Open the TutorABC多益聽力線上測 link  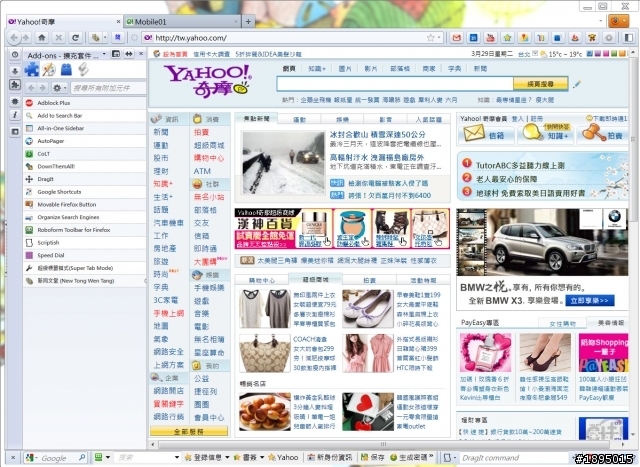click(520, 165)
